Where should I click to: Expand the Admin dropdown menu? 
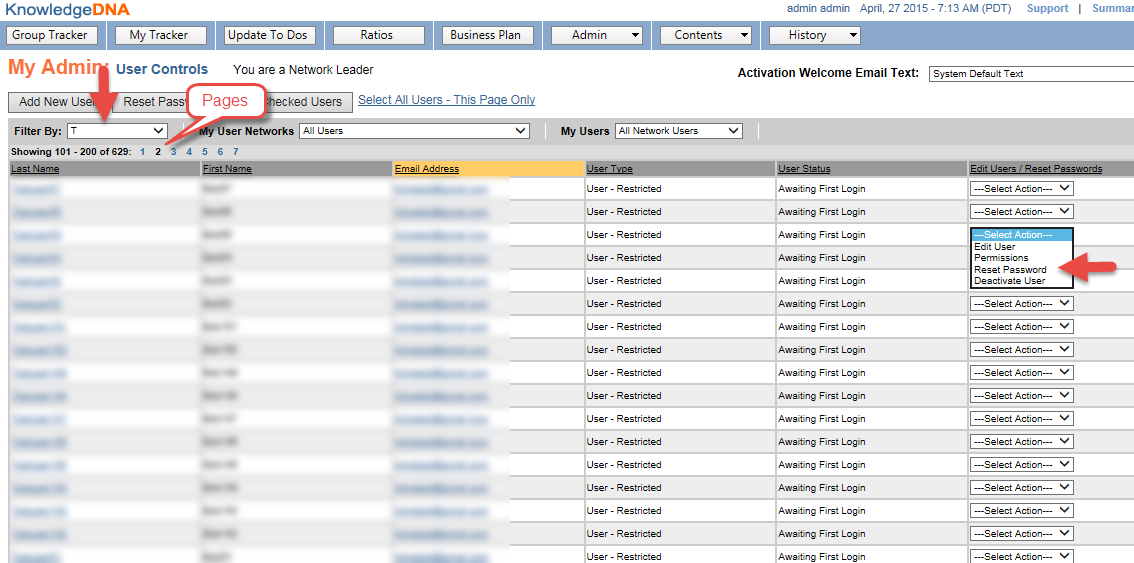click(595, 35)
